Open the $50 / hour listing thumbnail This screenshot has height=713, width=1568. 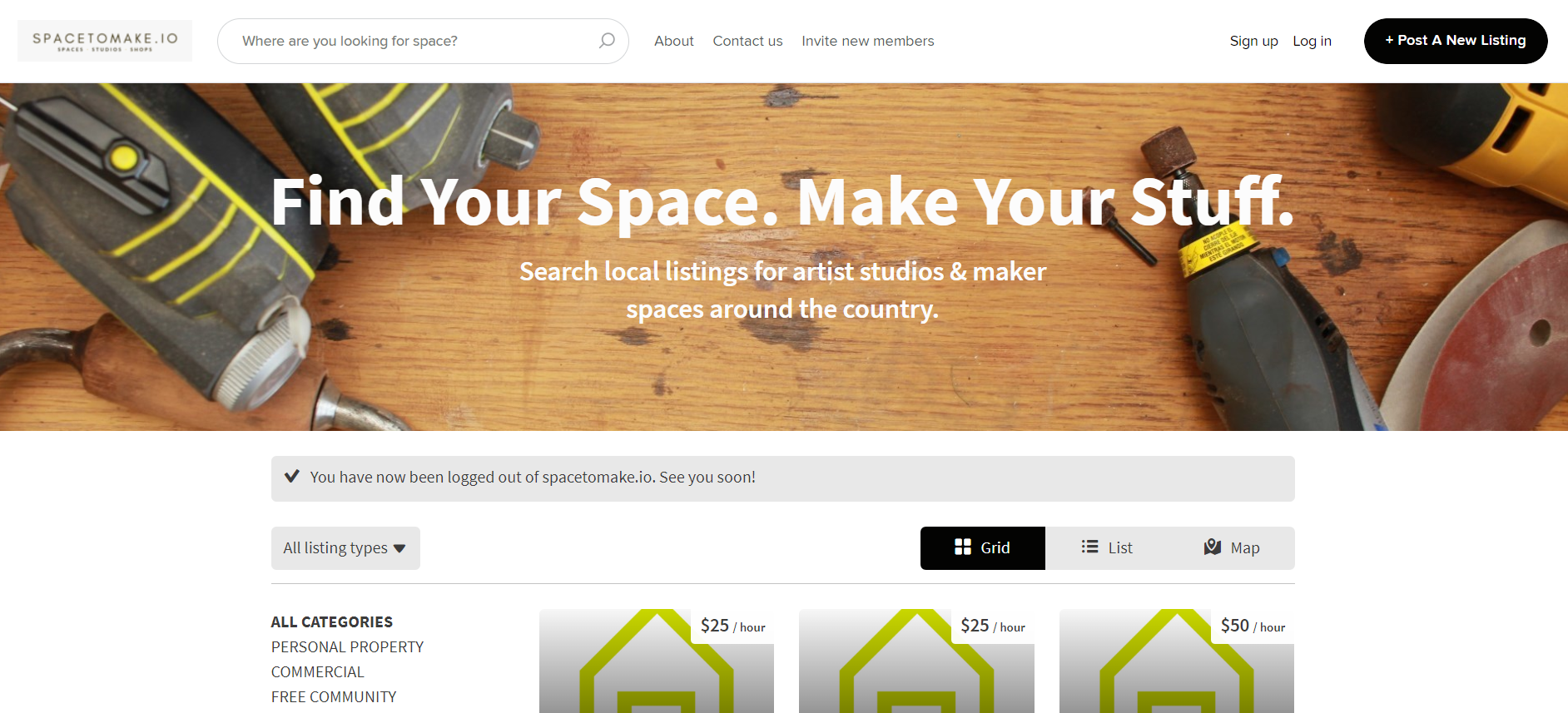(x=1177, y=661)
